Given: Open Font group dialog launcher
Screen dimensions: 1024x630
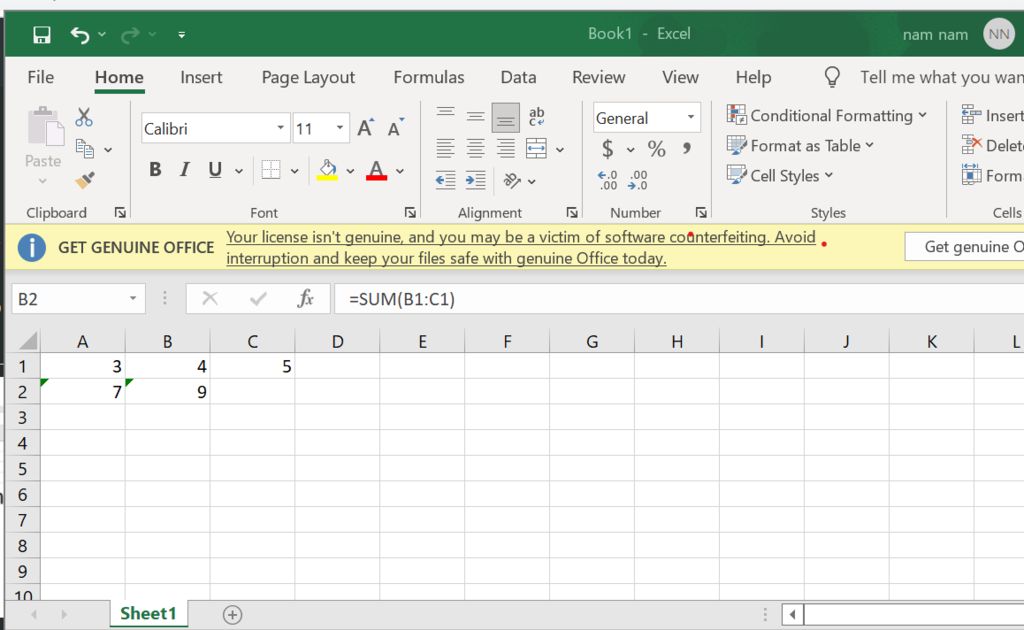Looking at the screenshot, I should pyautogui.click(x=410, y=212).
